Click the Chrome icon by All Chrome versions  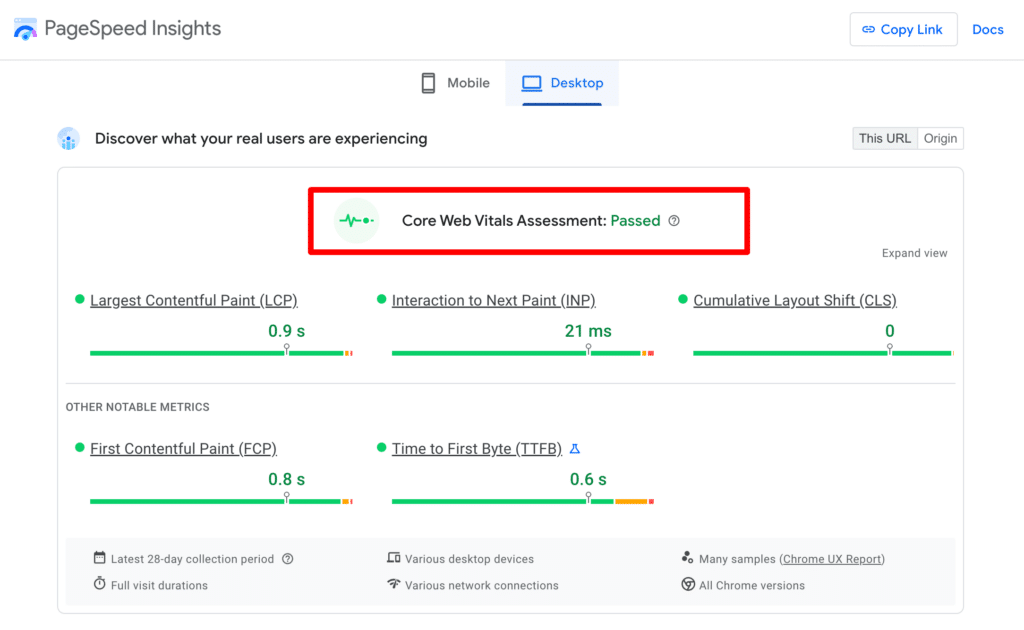click(x=688, y=584)
